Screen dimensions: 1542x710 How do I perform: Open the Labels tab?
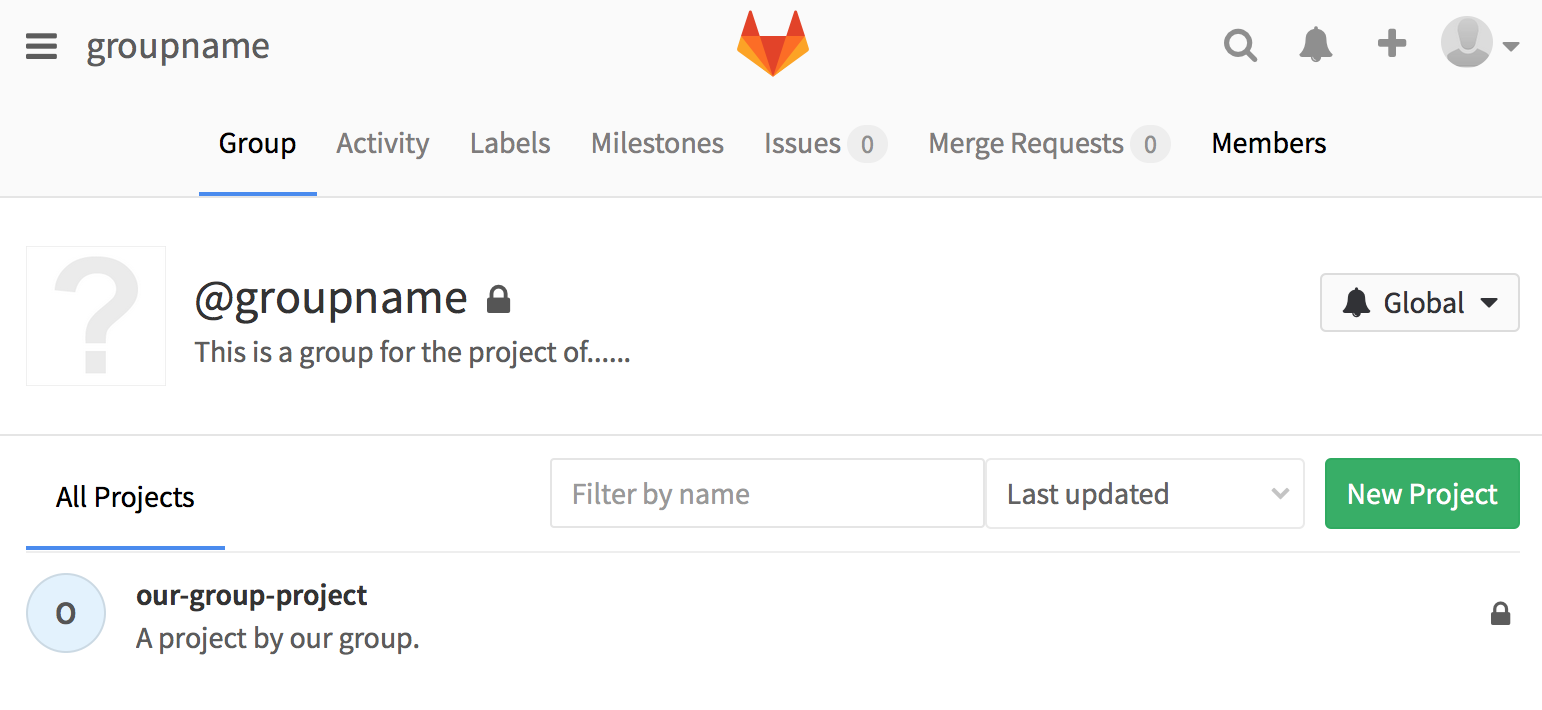click(510, 144)
